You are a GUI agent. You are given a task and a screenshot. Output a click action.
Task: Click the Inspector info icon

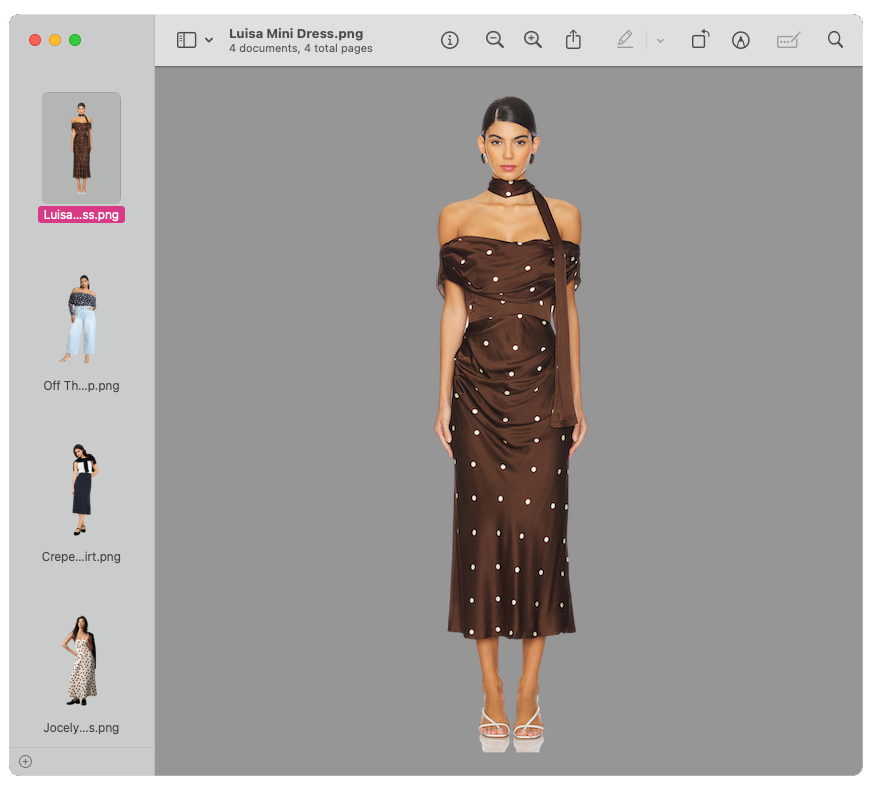(450, 40)
